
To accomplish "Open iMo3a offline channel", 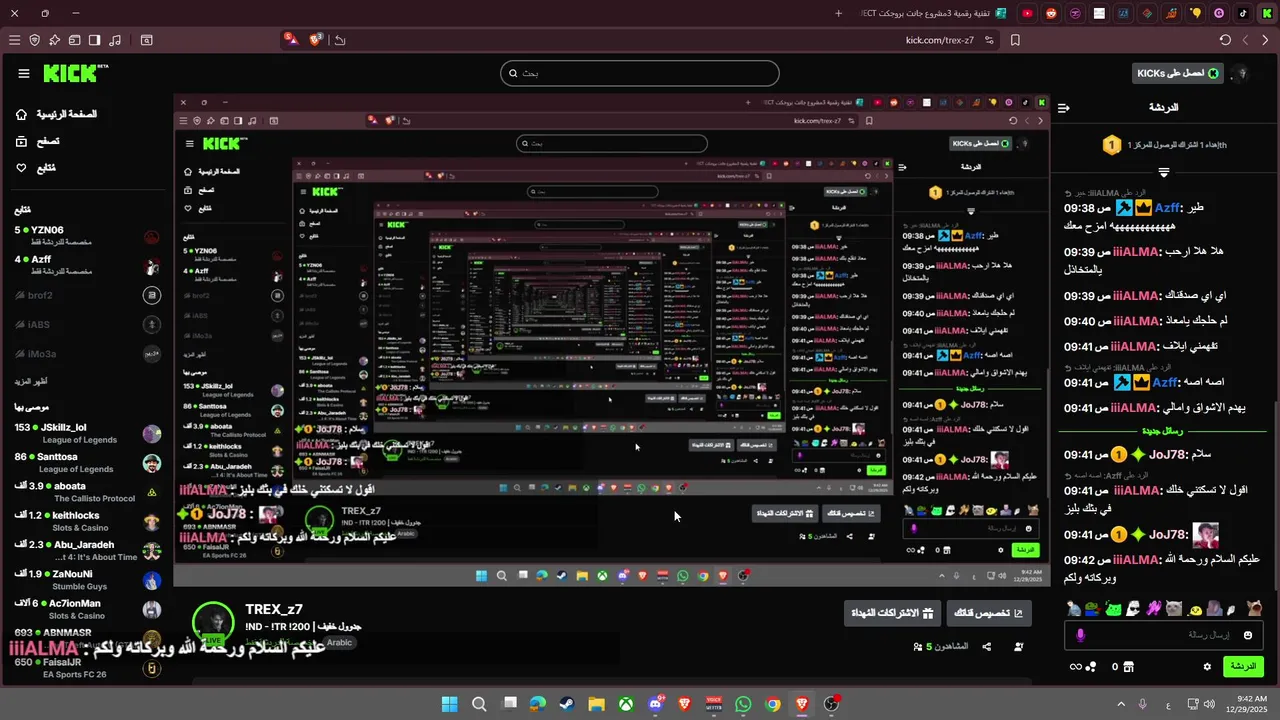I will pos(86,353).
